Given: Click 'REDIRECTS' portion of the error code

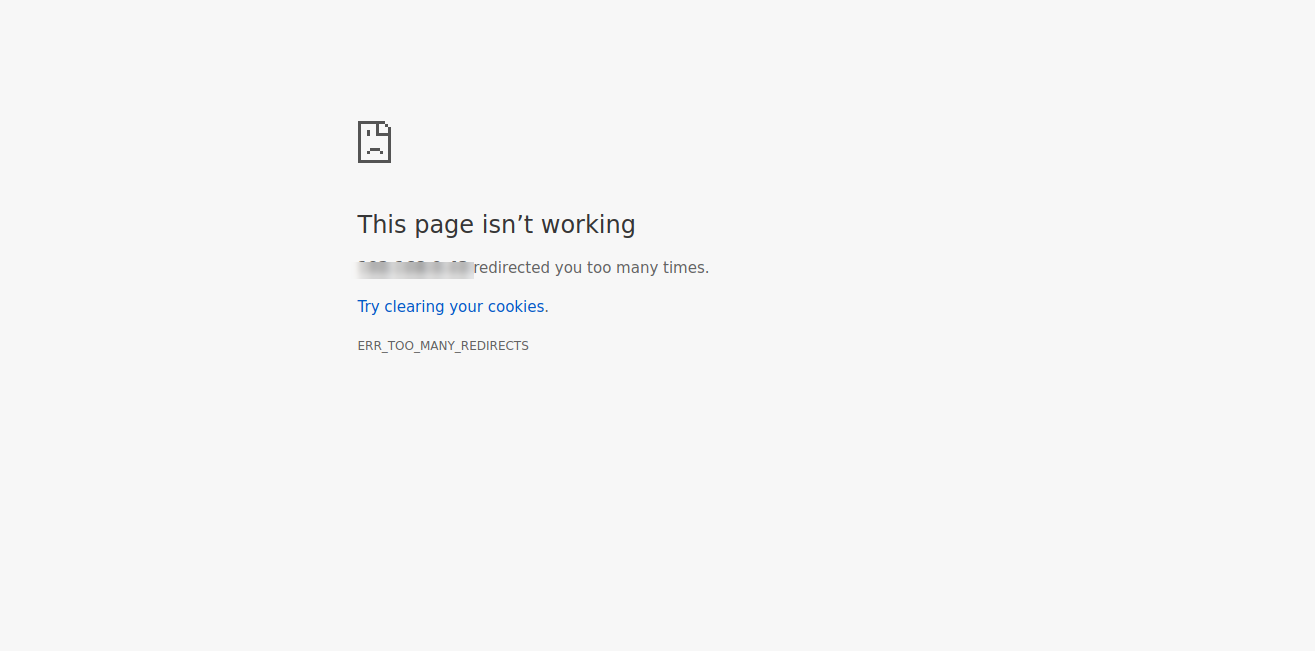Looking at the screenshot, I should pyautogui.click(x=492, y=346).
